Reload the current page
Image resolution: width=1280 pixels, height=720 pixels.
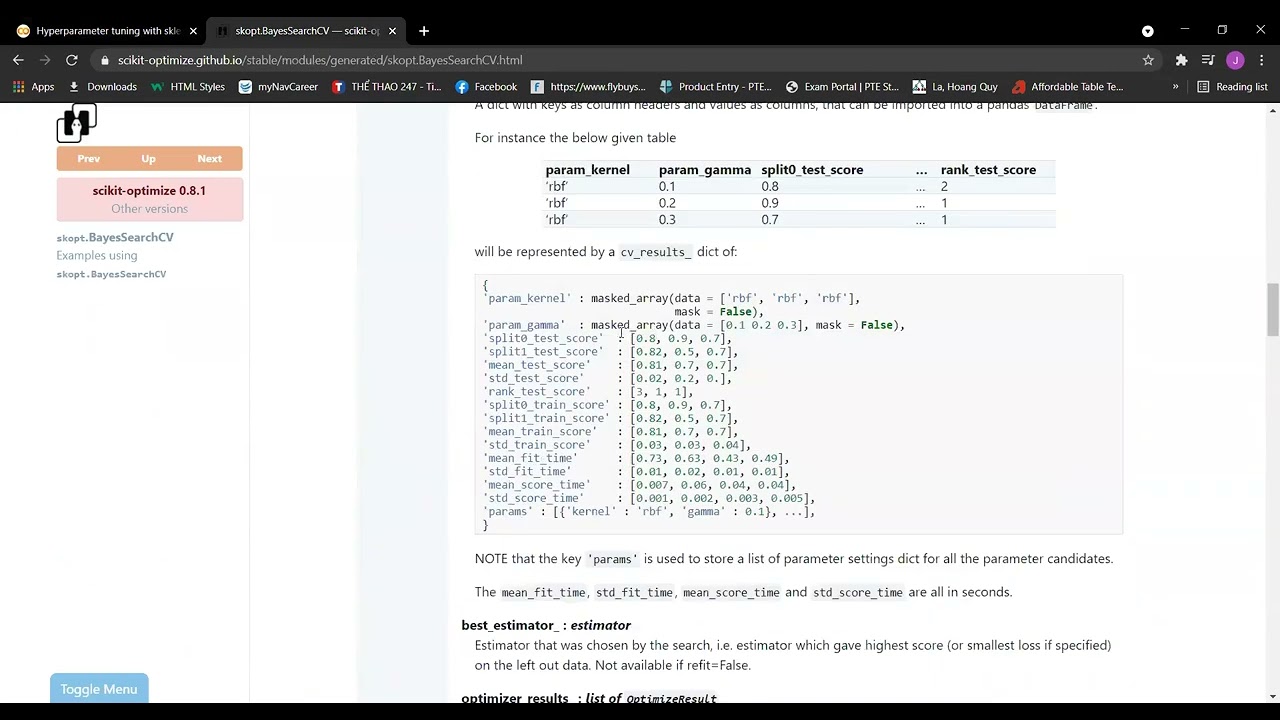pos(72,60)
